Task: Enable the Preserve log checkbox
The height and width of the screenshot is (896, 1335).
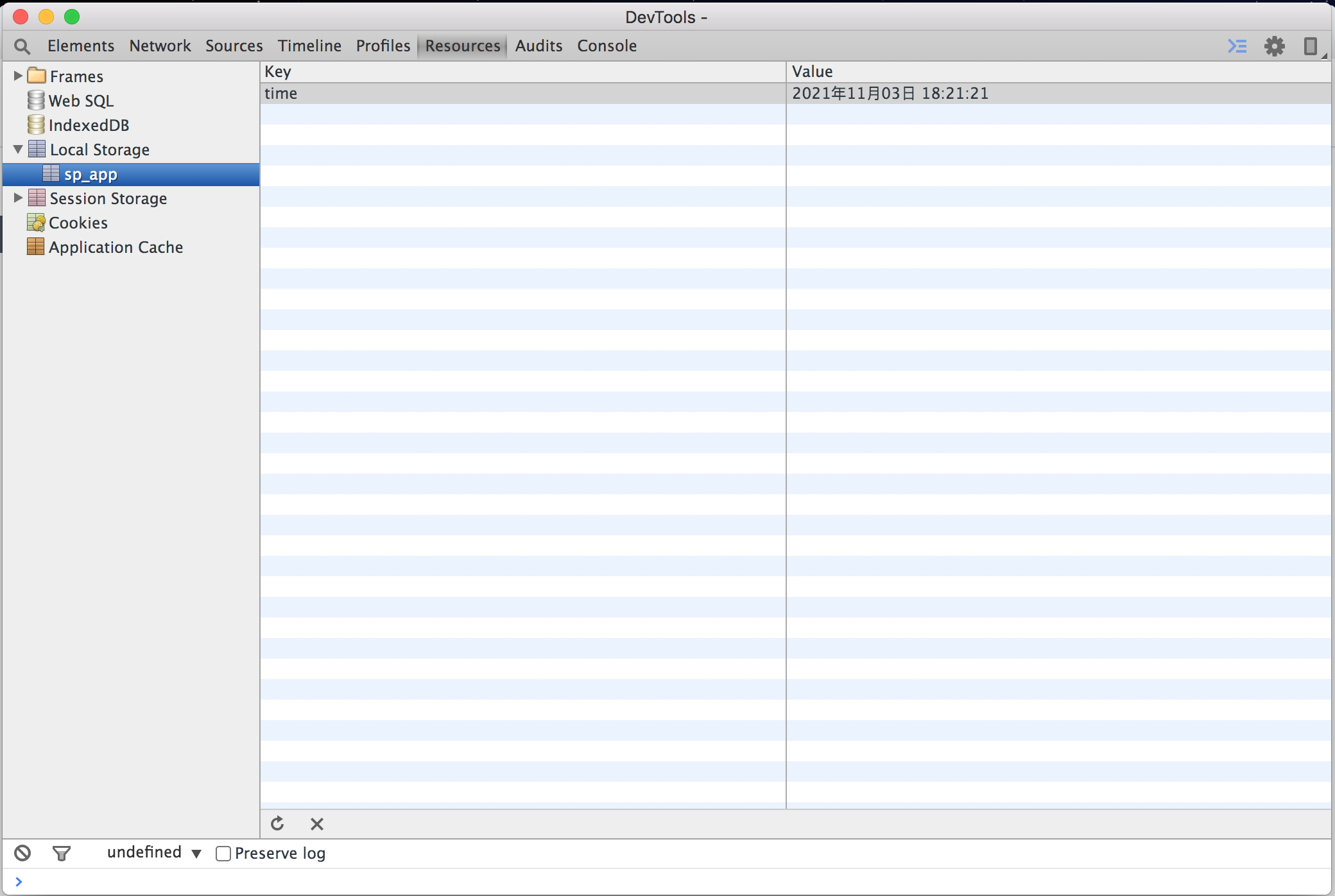Action: tap(223, 853)
